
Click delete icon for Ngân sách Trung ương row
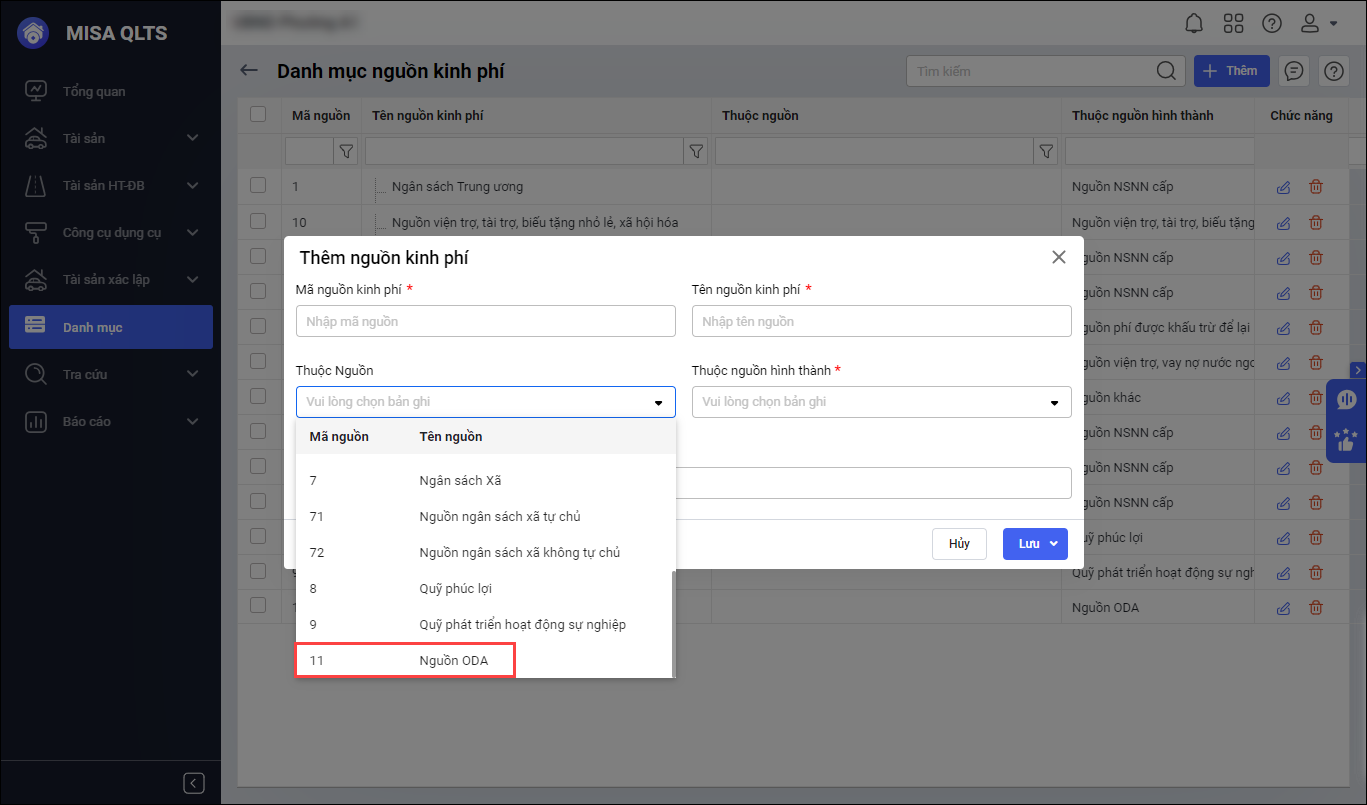point(1316,187)
